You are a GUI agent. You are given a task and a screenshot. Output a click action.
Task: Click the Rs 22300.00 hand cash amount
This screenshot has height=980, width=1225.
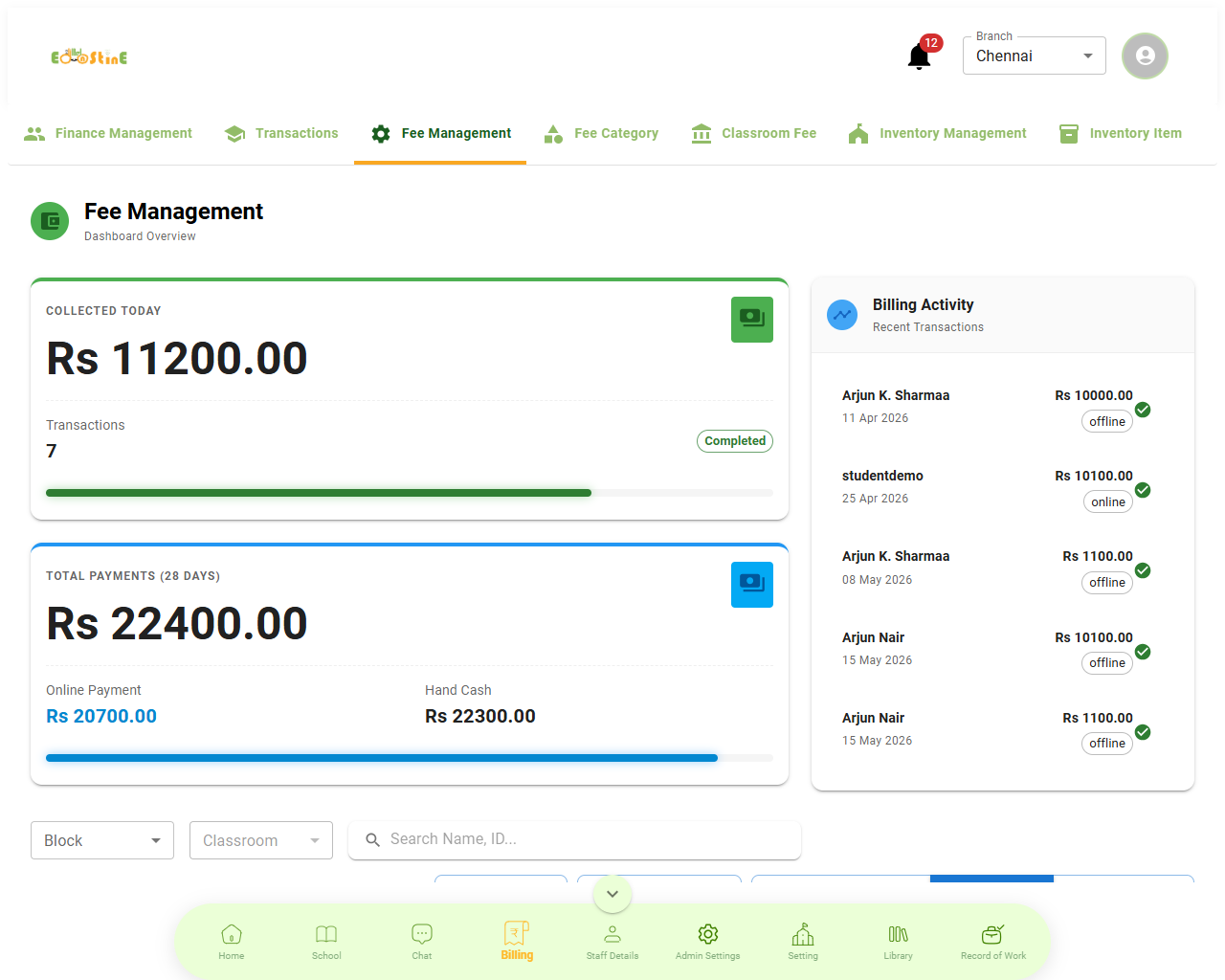[x=480, y=716]
